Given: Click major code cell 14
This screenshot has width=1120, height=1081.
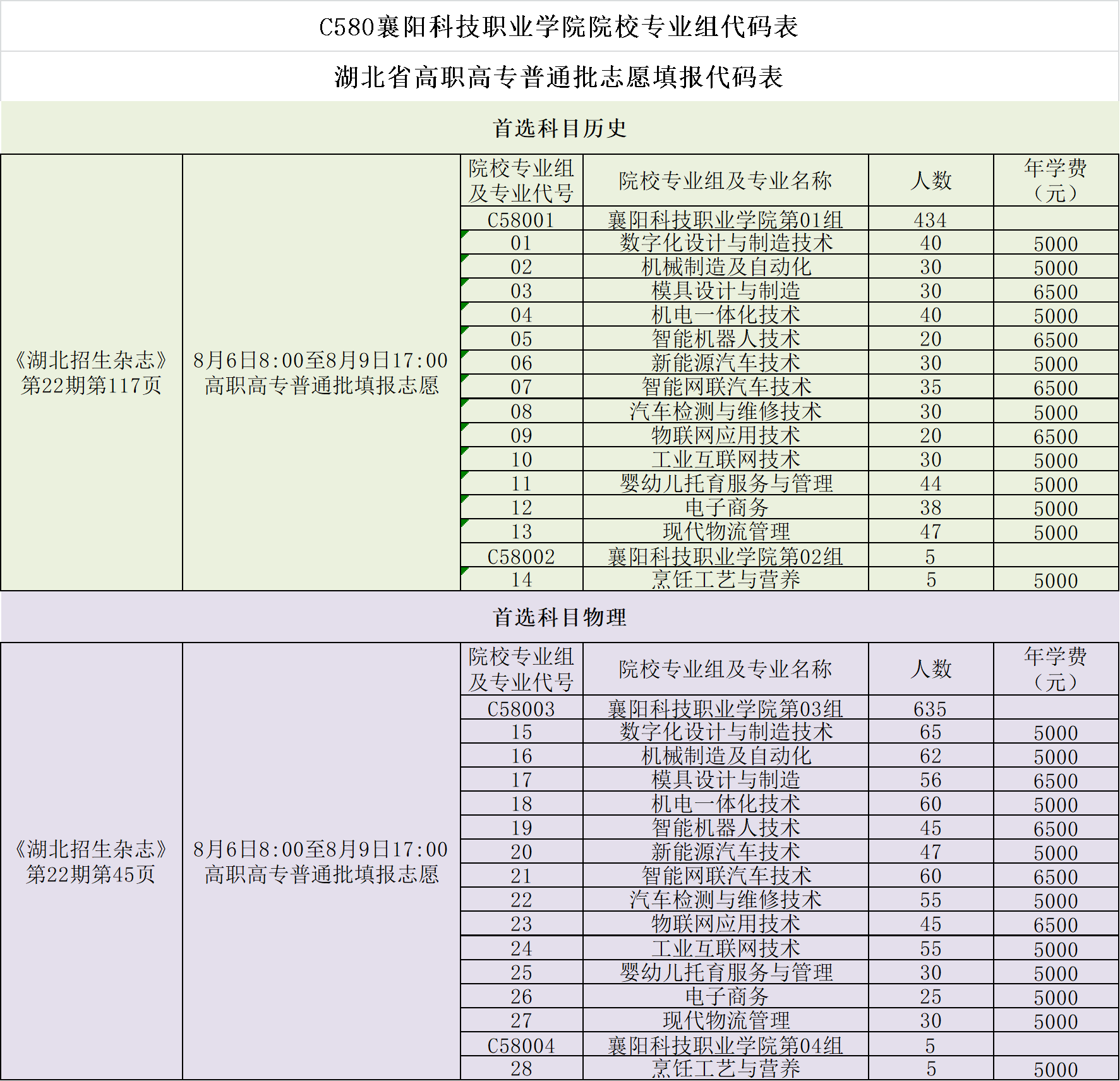Looking at the screenshot, I should pos(521,580).
